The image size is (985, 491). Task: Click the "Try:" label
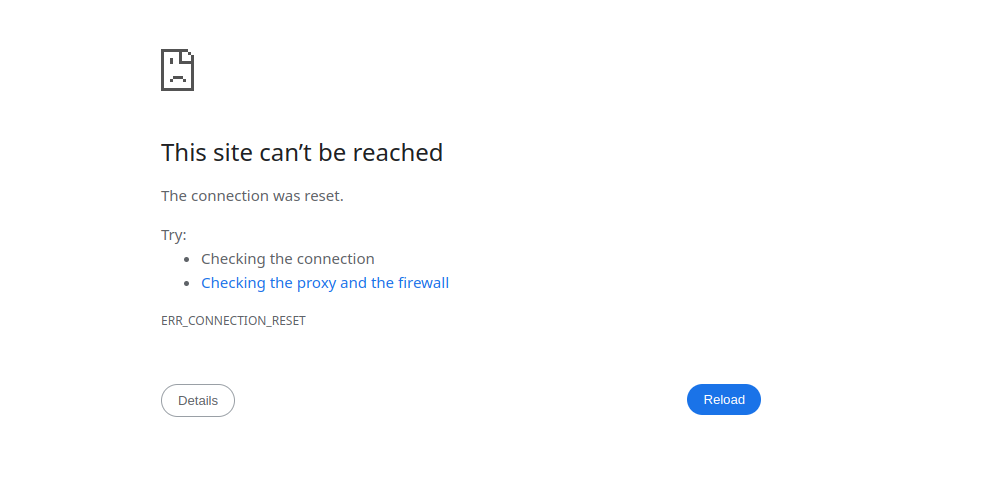click(x=174, y=235)
